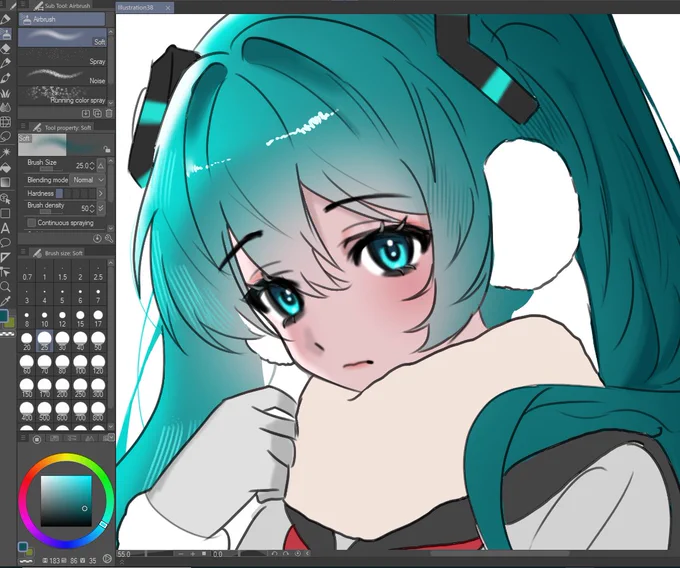
Task: Choose the Soft airbrush sub tool
Action: pos(62,37)
